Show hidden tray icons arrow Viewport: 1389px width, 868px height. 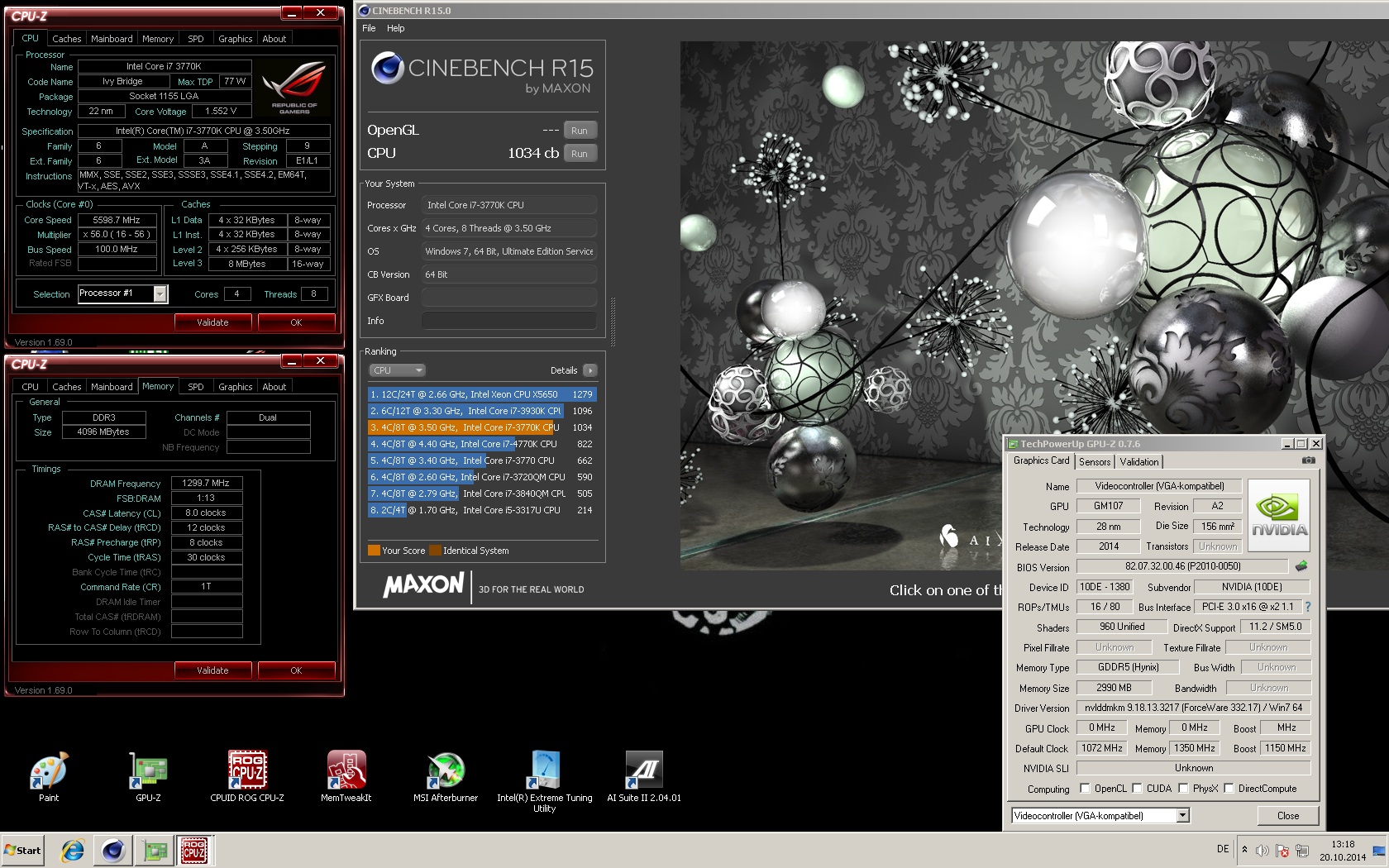1244,850
